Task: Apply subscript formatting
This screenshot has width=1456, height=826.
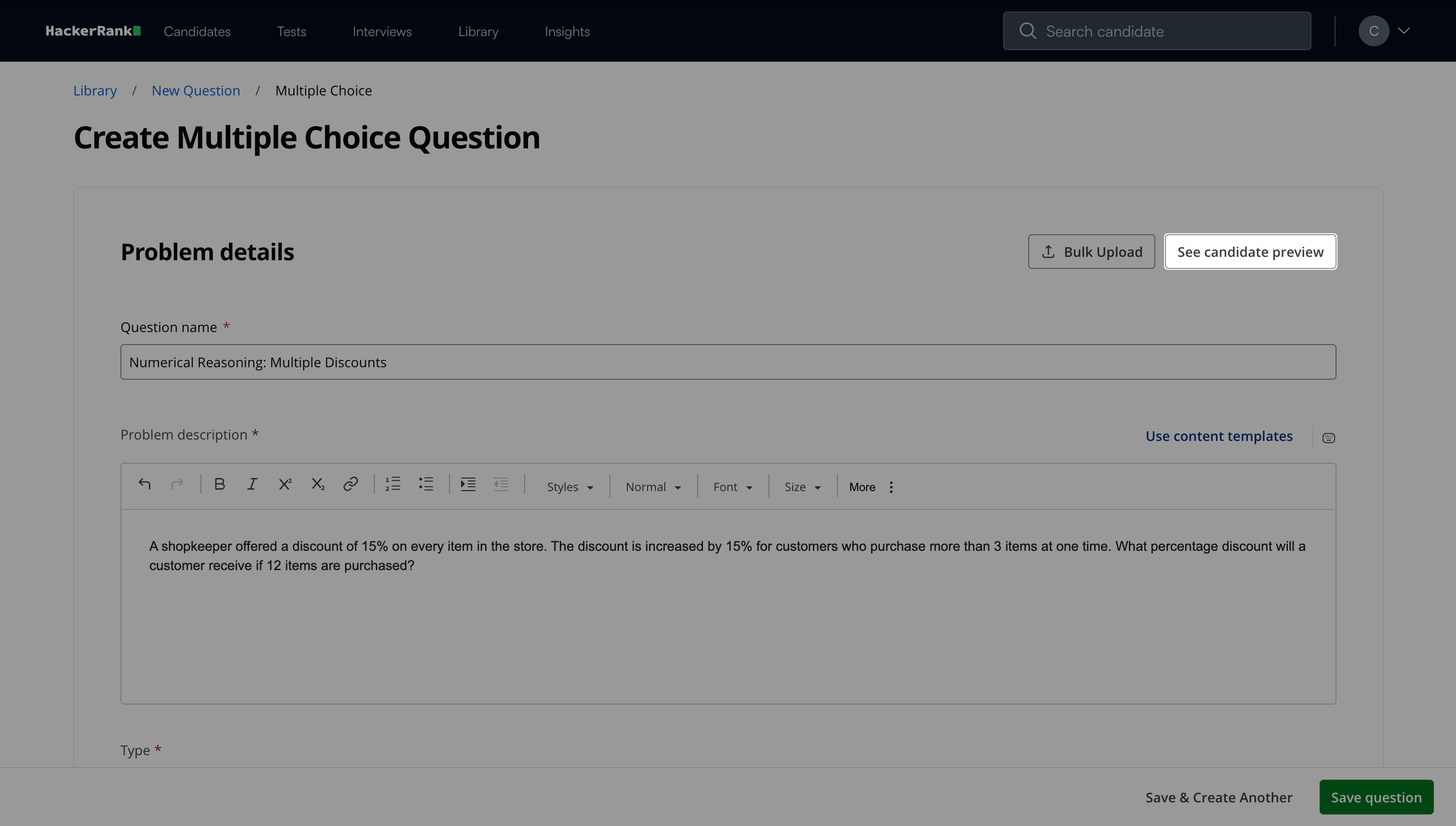Action: point(318,484)
